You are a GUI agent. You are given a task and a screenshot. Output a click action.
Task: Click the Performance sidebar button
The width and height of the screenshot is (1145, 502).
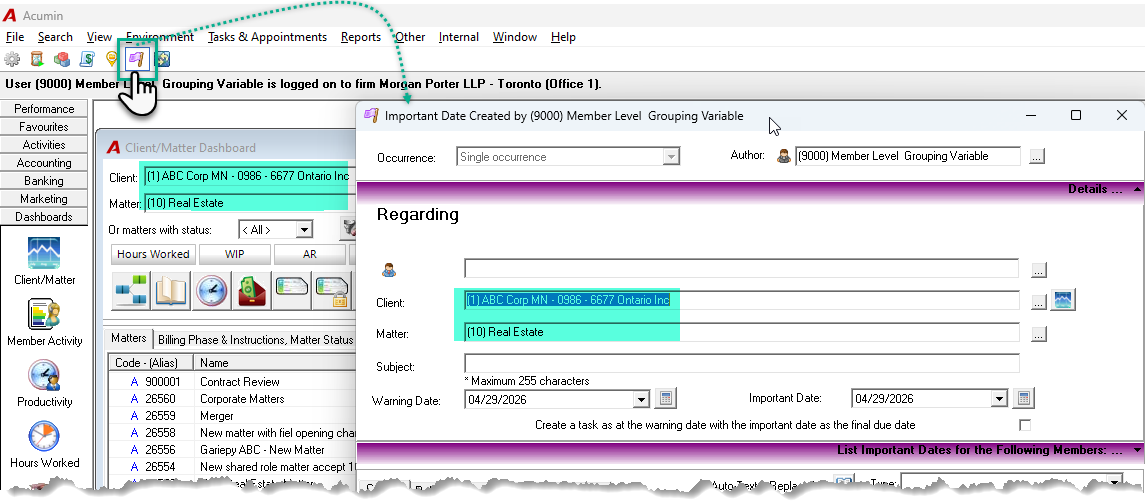point(44,109)
